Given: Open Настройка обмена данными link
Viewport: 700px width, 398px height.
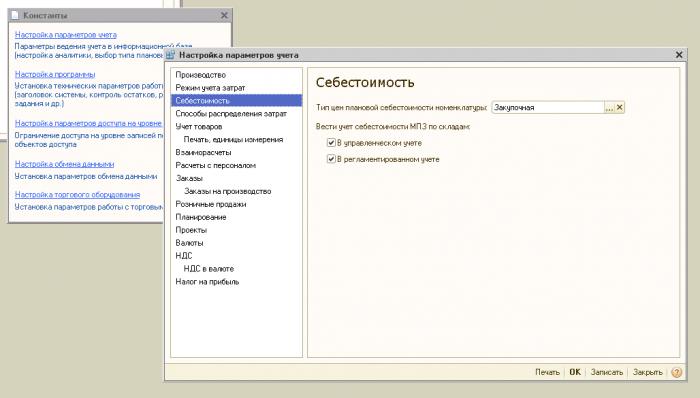Looking at the screenshot, I should [64, 164].
